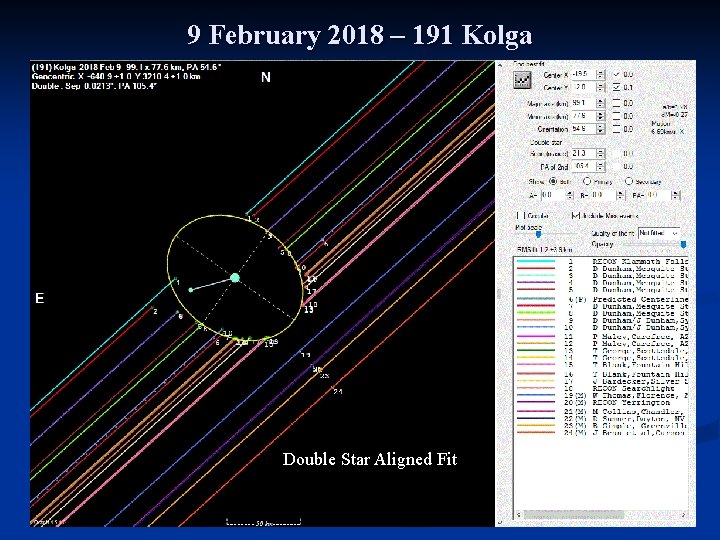Select chord 21 (M) M Collins Chandler row
This screenshot has height=540, width=720.
[x=601, y=412]
